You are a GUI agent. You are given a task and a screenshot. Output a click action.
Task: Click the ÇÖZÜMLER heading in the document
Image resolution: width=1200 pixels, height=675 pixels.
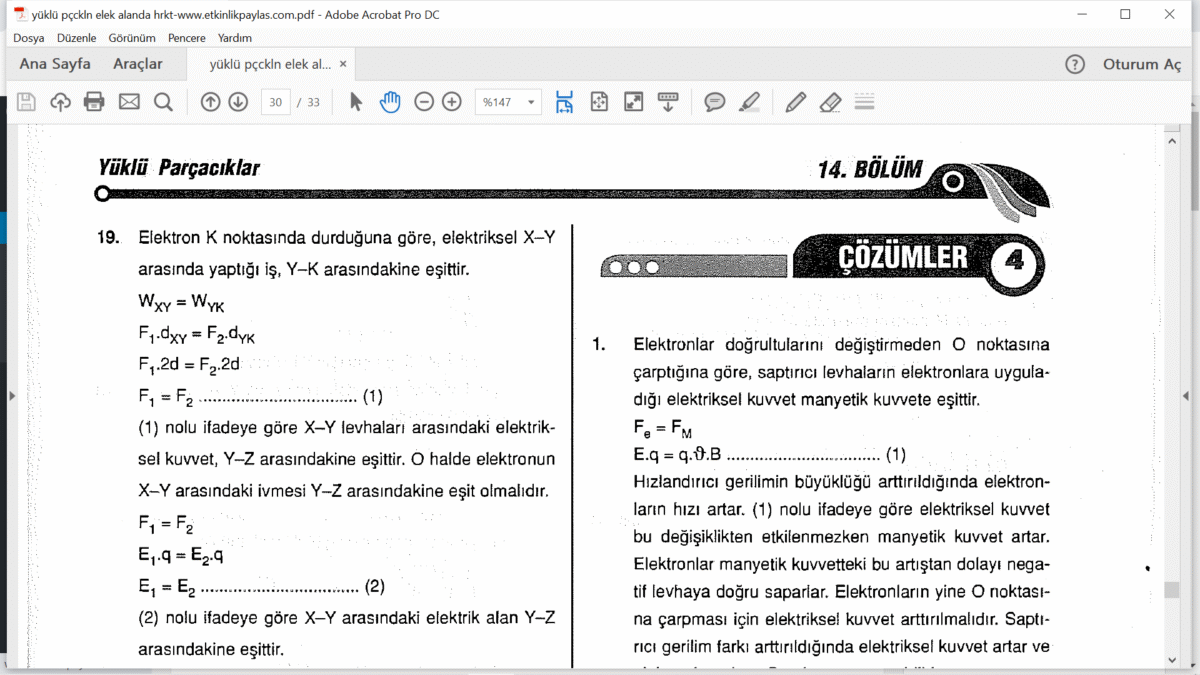pyautogui.click(x=904, y=258)
